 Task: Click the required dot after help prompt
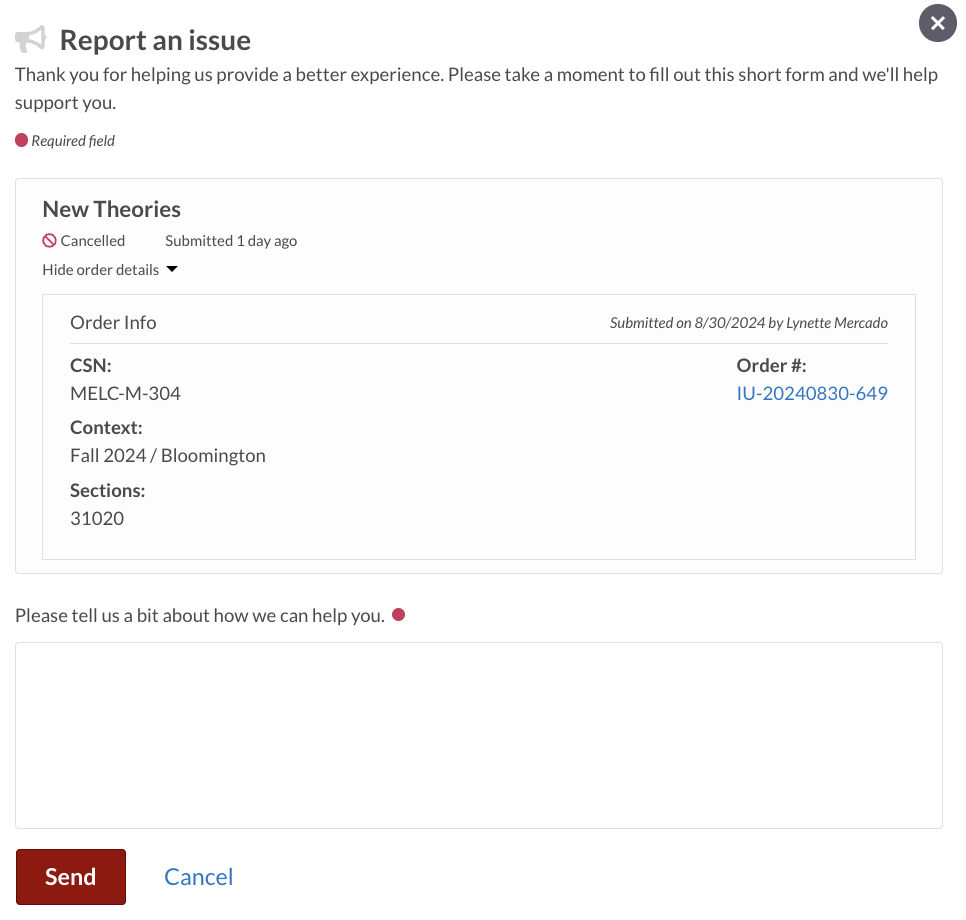point(399,614)
